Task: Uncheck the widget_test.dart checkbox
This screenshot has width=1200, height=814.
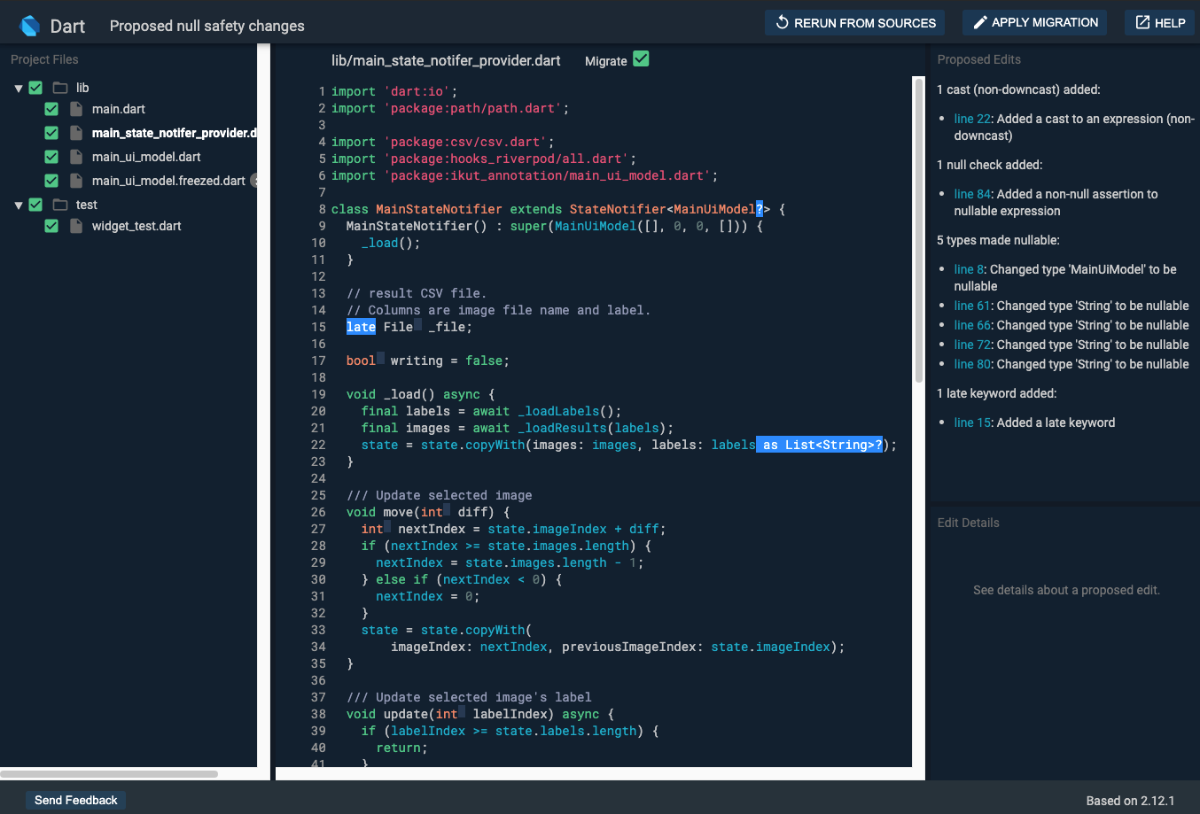Action: tap(52, 226)
